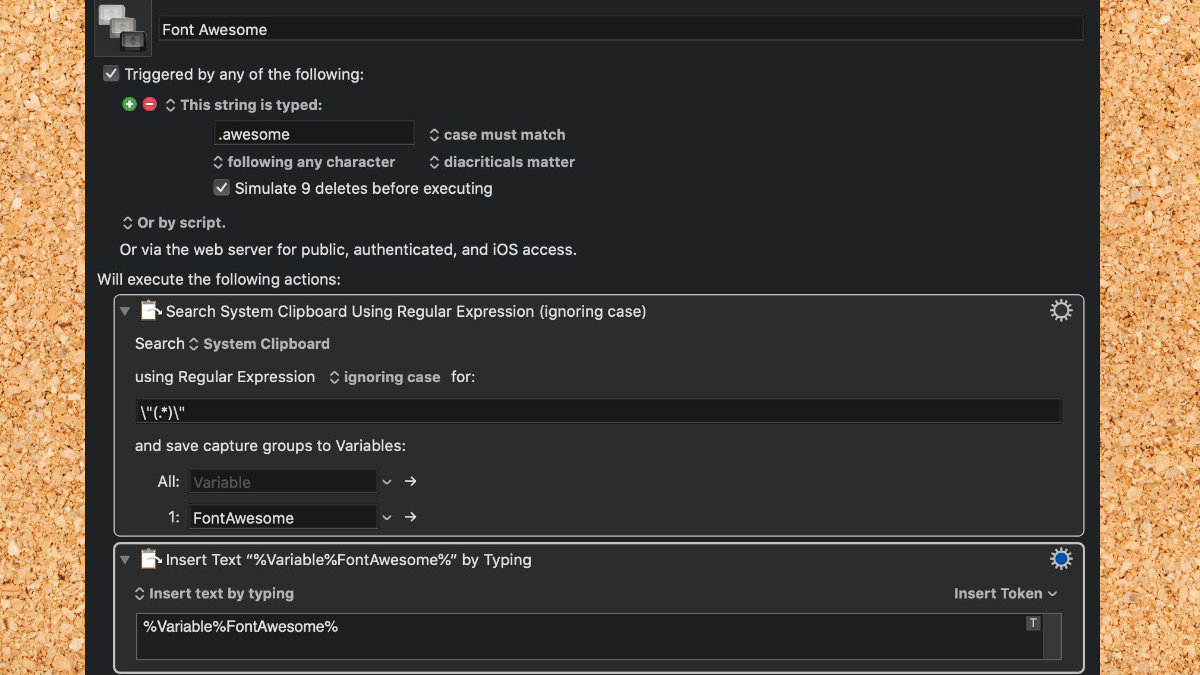
Task: Open the 'Or by script' popup
Action: tap(174, 223)
